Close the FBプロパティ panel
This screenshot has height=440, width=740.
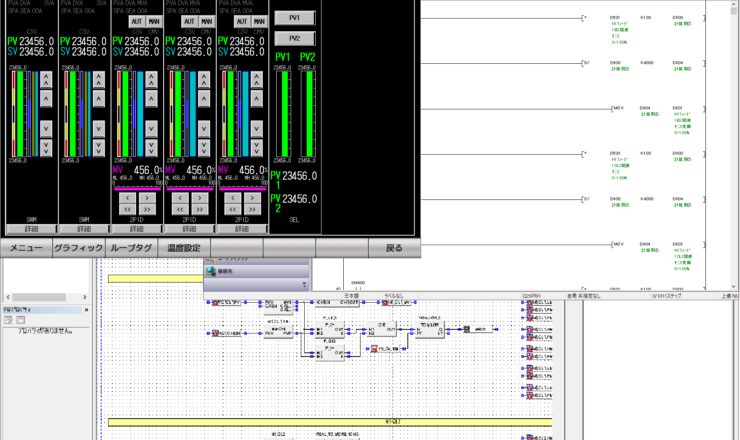86,310
